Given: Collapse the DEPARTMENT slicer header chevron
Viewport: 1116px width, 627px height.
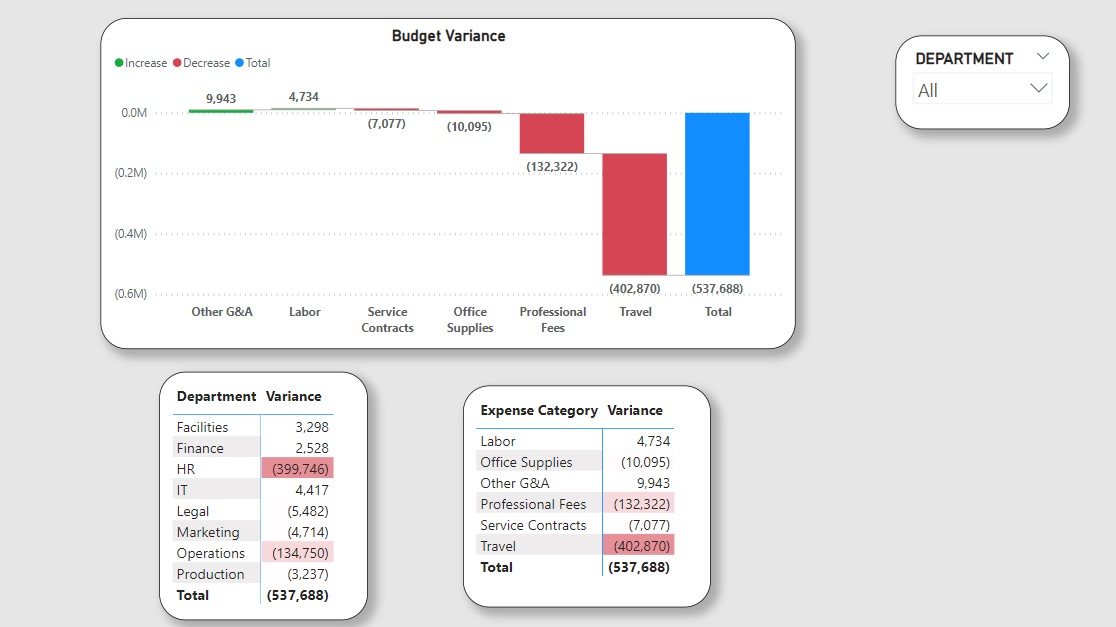Looking at the screenshot, I should pyautogui.click(x=1043, y=57).
